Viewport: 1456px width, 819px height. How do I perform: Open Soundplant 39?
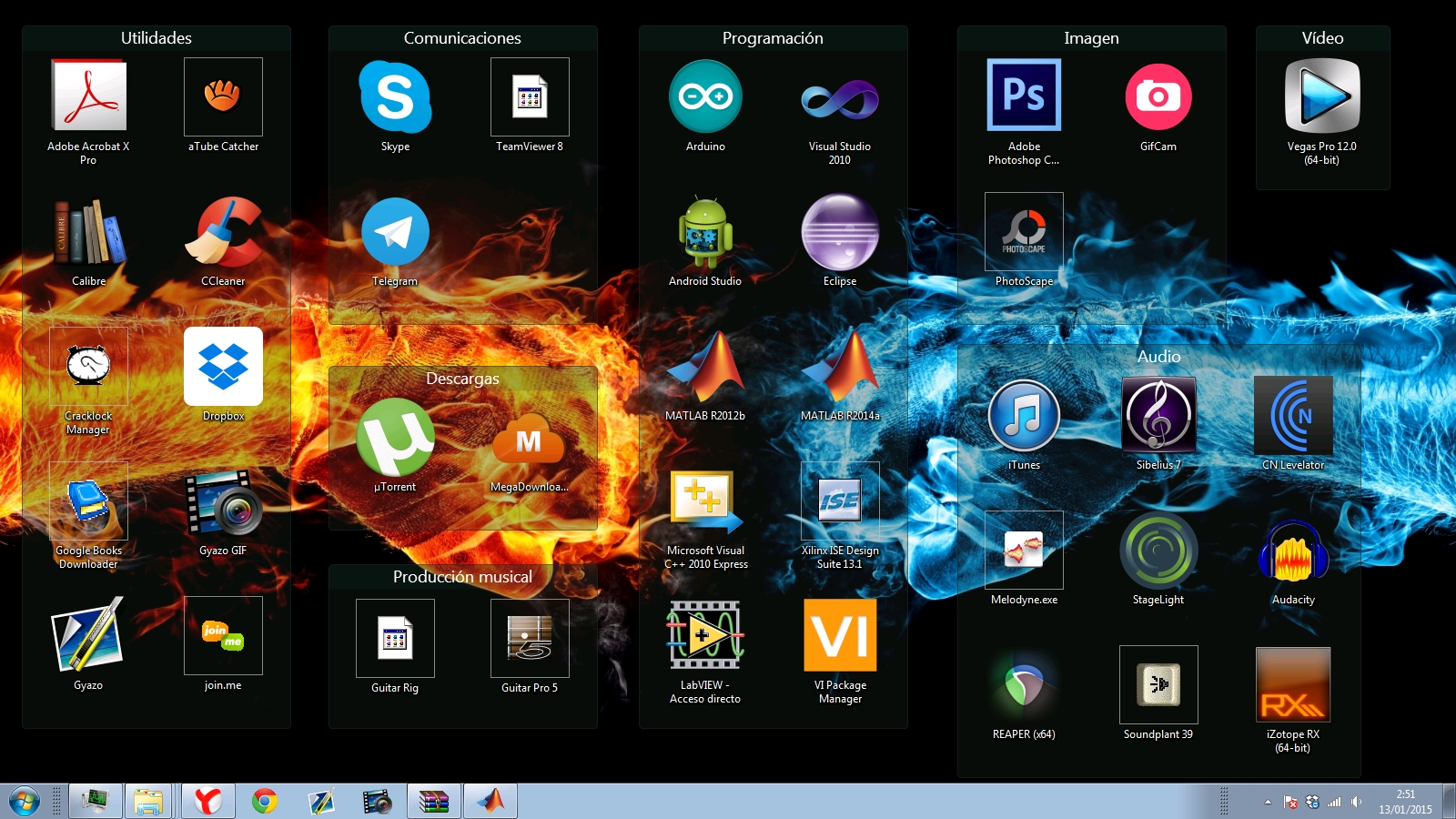(x=1158, y=685)
